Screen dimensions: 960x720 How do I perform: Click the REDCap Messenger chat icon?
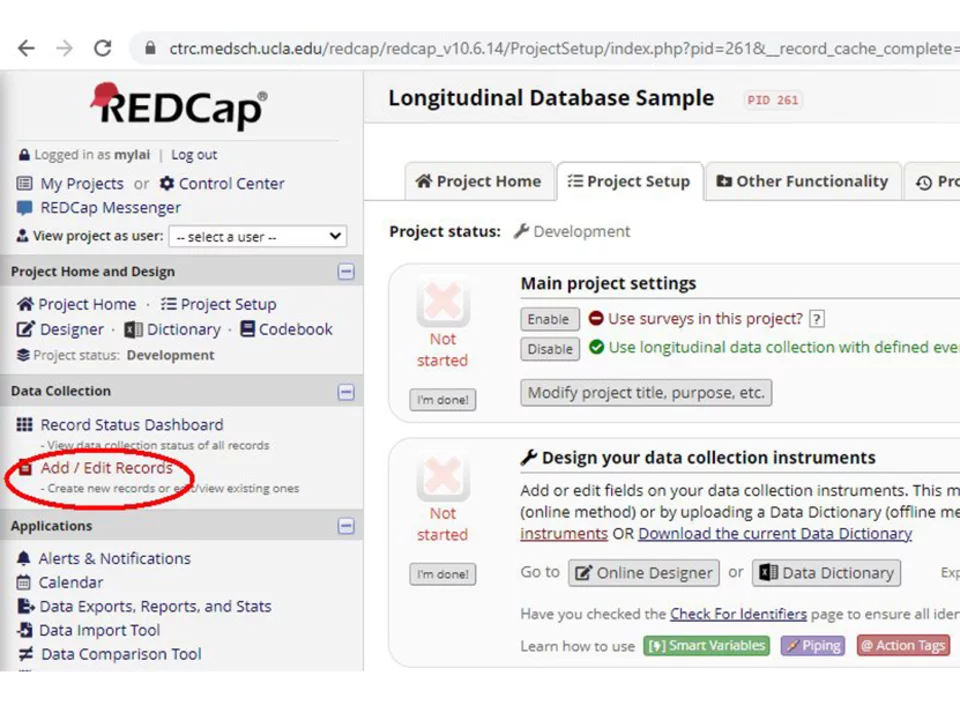24,208
